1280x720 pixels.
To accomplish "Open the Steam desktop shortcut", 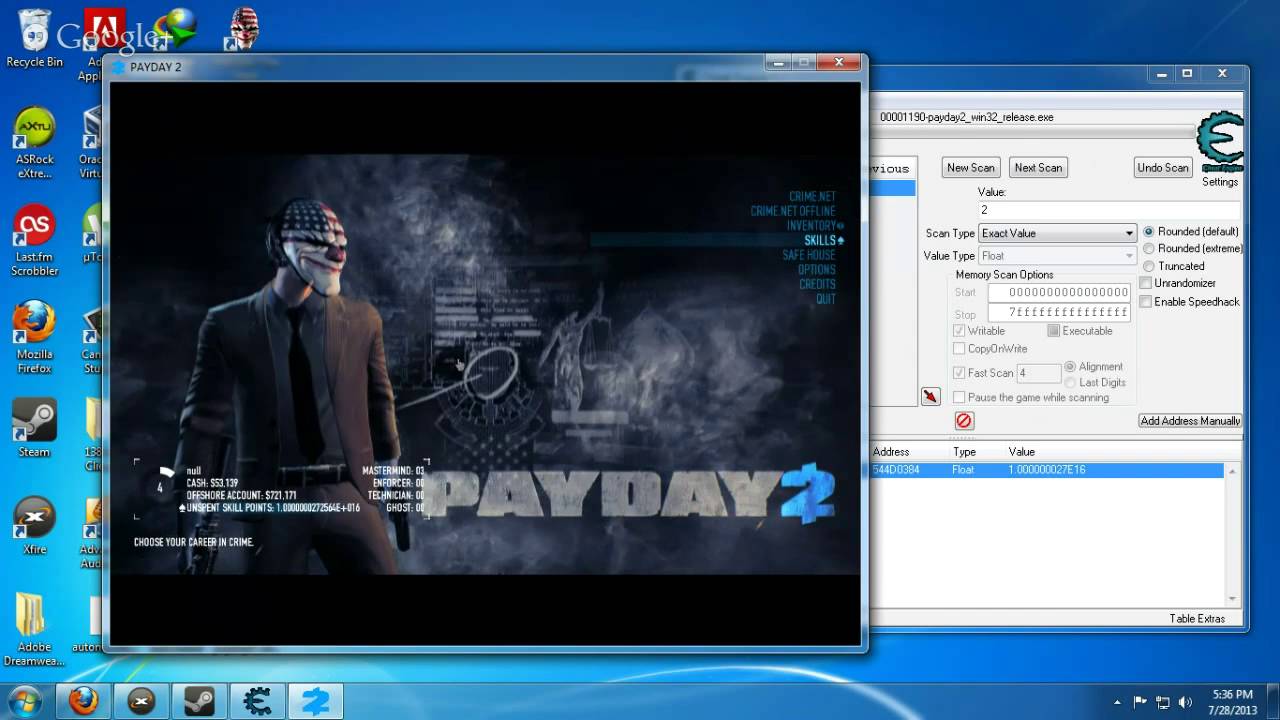I will [x=34, y=428].
